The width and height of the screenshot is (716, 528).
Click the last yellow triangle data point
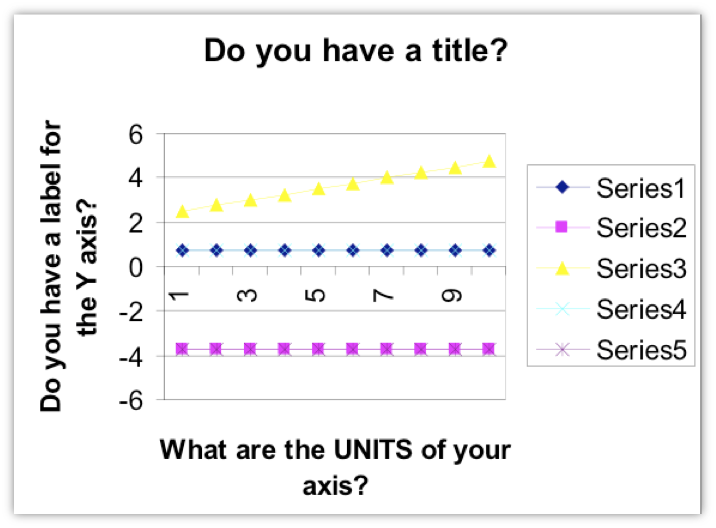(x=489, y=161)
